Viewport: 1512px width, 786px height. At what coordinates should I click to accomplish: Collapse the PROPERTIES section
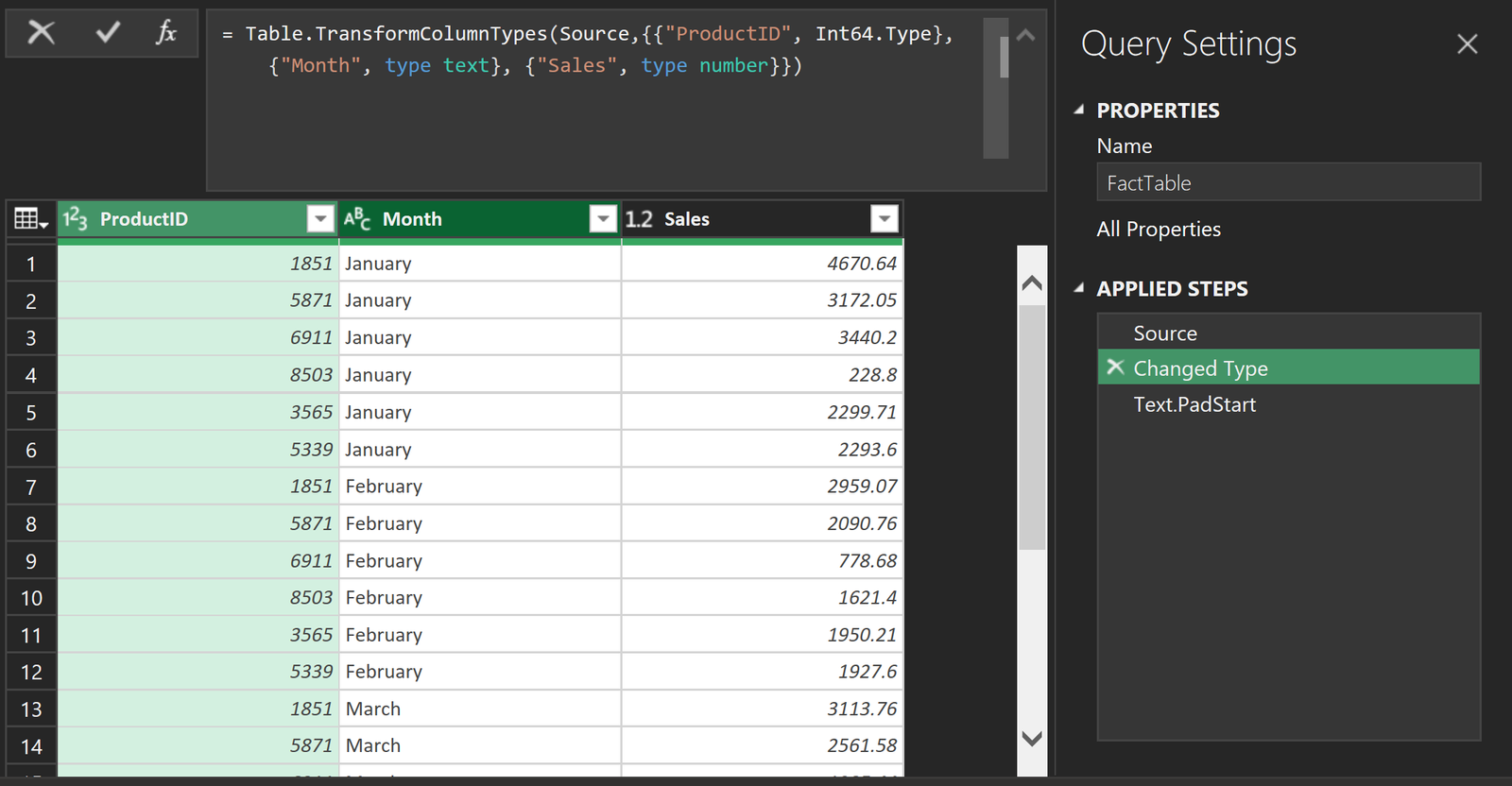coord(1079,111)
